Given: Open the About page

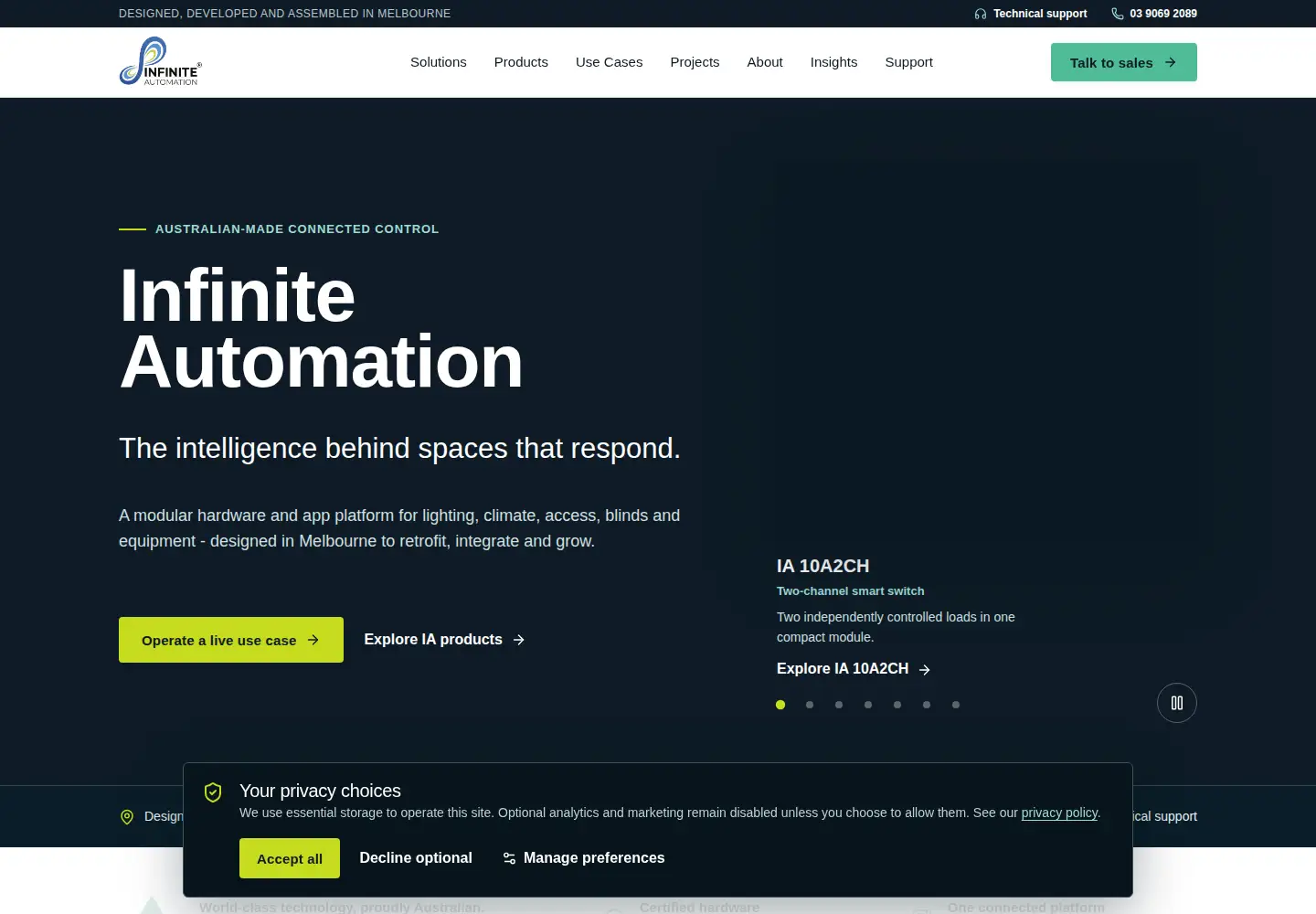Looking at the screenshot, I should coord(765,62).
